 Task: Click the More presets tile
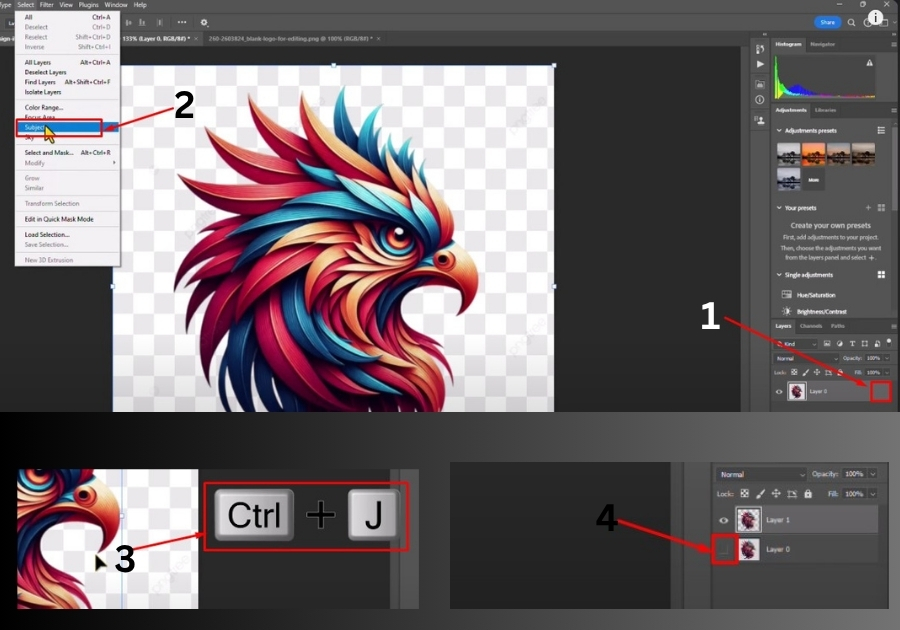click(813, 180)
